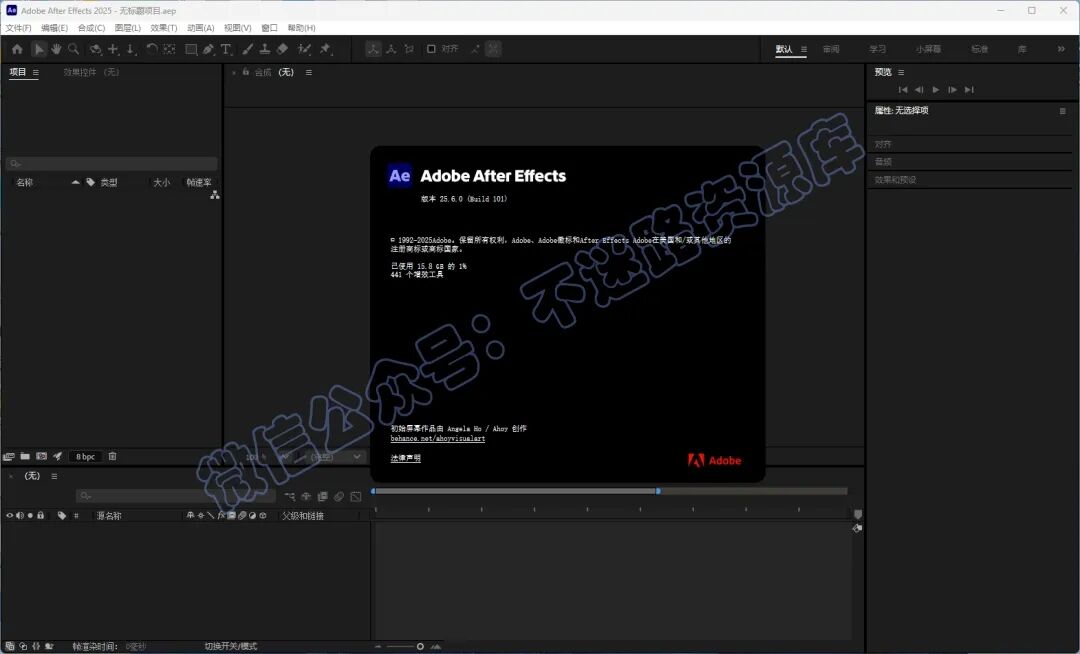Toggle the lock icon on composition viewer
The height and width of the screenshot is (654, 1080).
click(245, 72)
